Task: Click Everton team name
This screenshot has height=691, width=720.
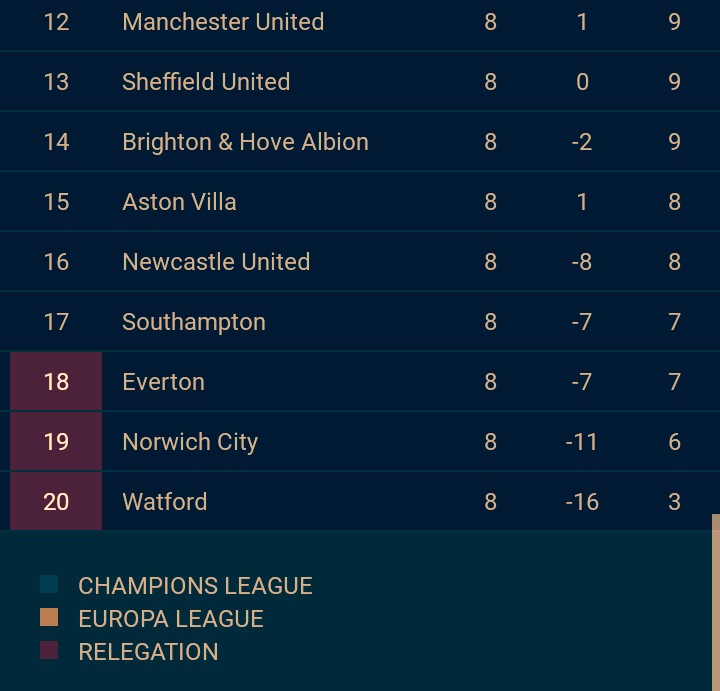Action: [x=163, y=382]
